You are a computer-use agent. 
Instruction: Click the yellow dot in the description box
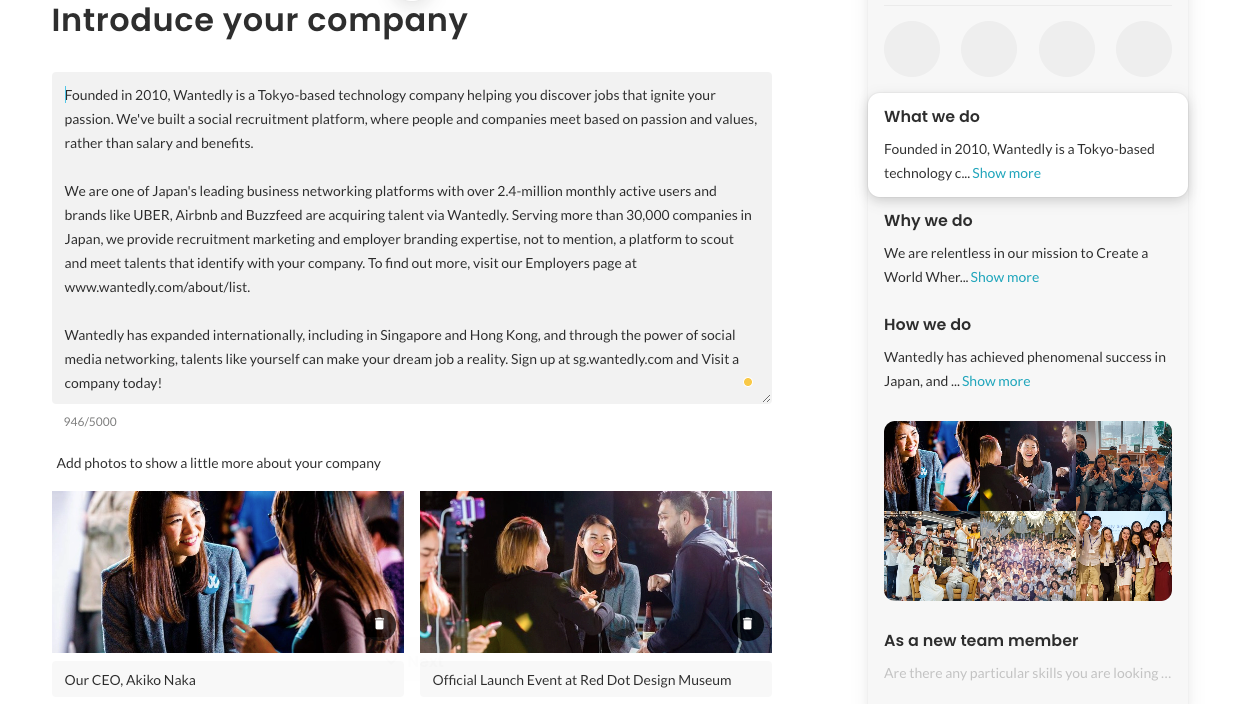(x=747, y=382)
